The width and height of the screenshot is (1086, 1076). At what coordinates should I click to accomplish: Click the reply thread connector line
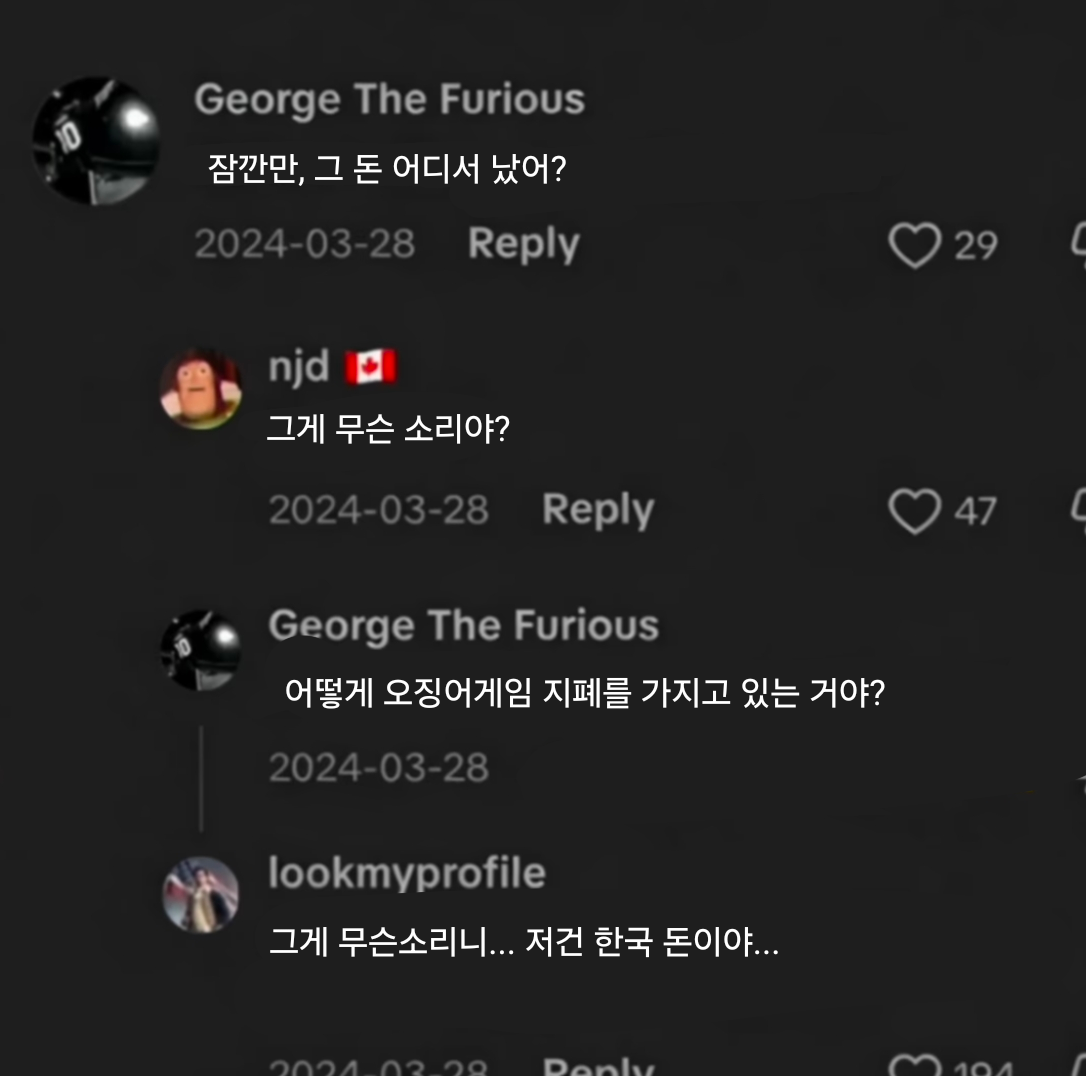point(201,779)
